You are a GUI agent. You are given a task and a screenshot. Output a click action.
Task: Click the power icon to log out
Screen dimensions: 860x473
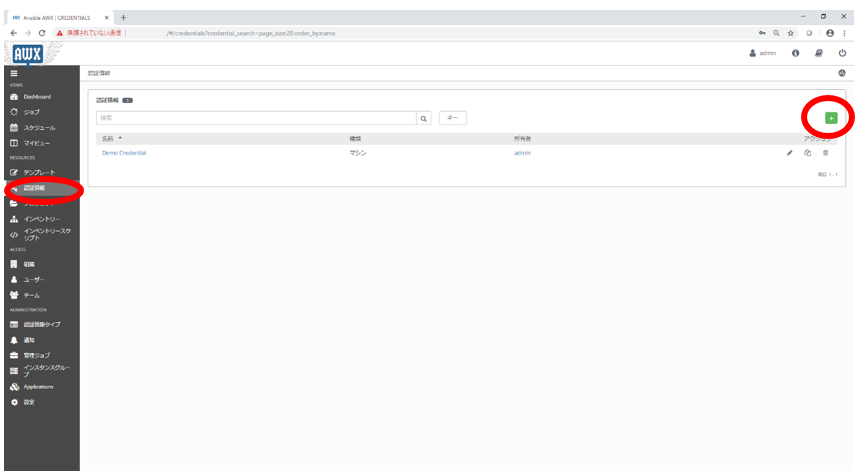(843, 53)
